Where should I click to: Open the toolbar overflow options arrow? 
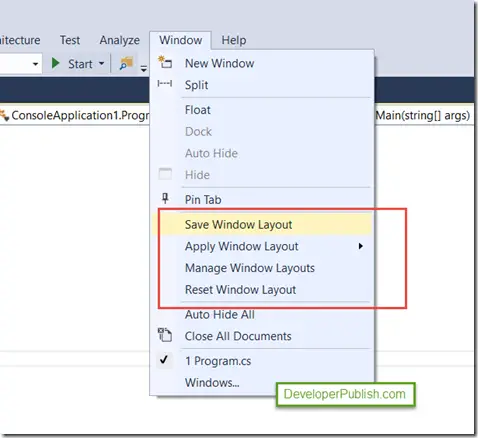click(x=143, y=69)
